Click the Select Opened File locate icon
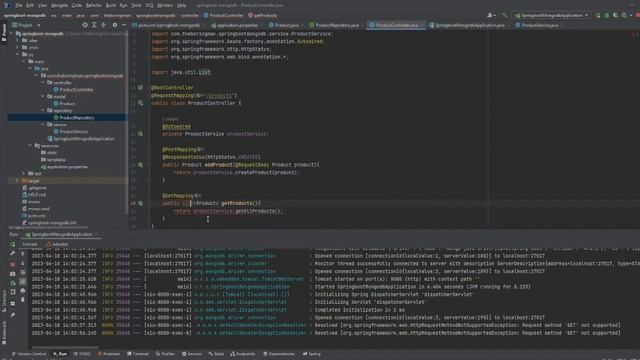Screen dimensions: 640x360 tap(85, 25)
